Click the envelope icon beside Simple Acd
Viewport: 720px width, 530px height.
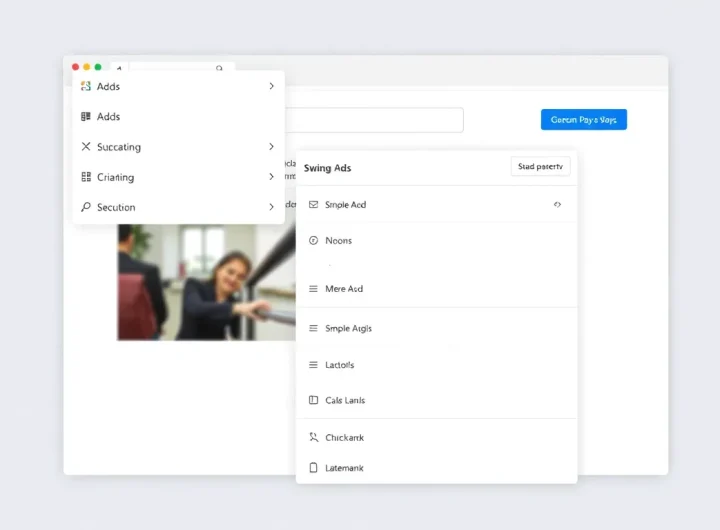314,205
